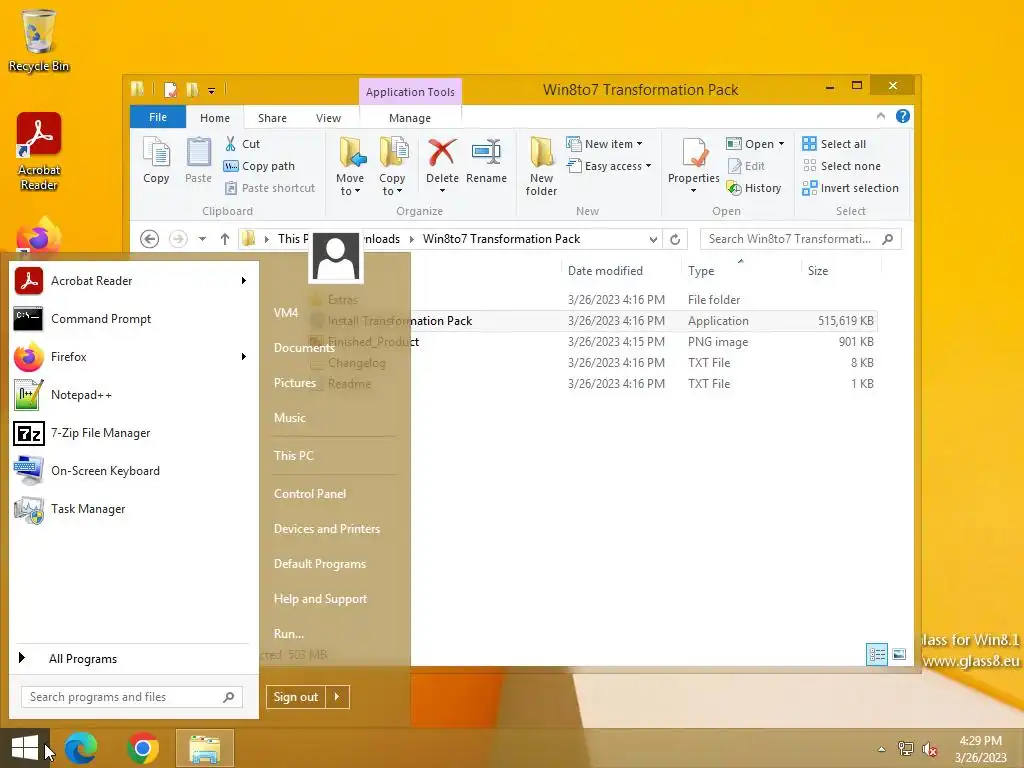Show hidden tray icons arrow

882,749
